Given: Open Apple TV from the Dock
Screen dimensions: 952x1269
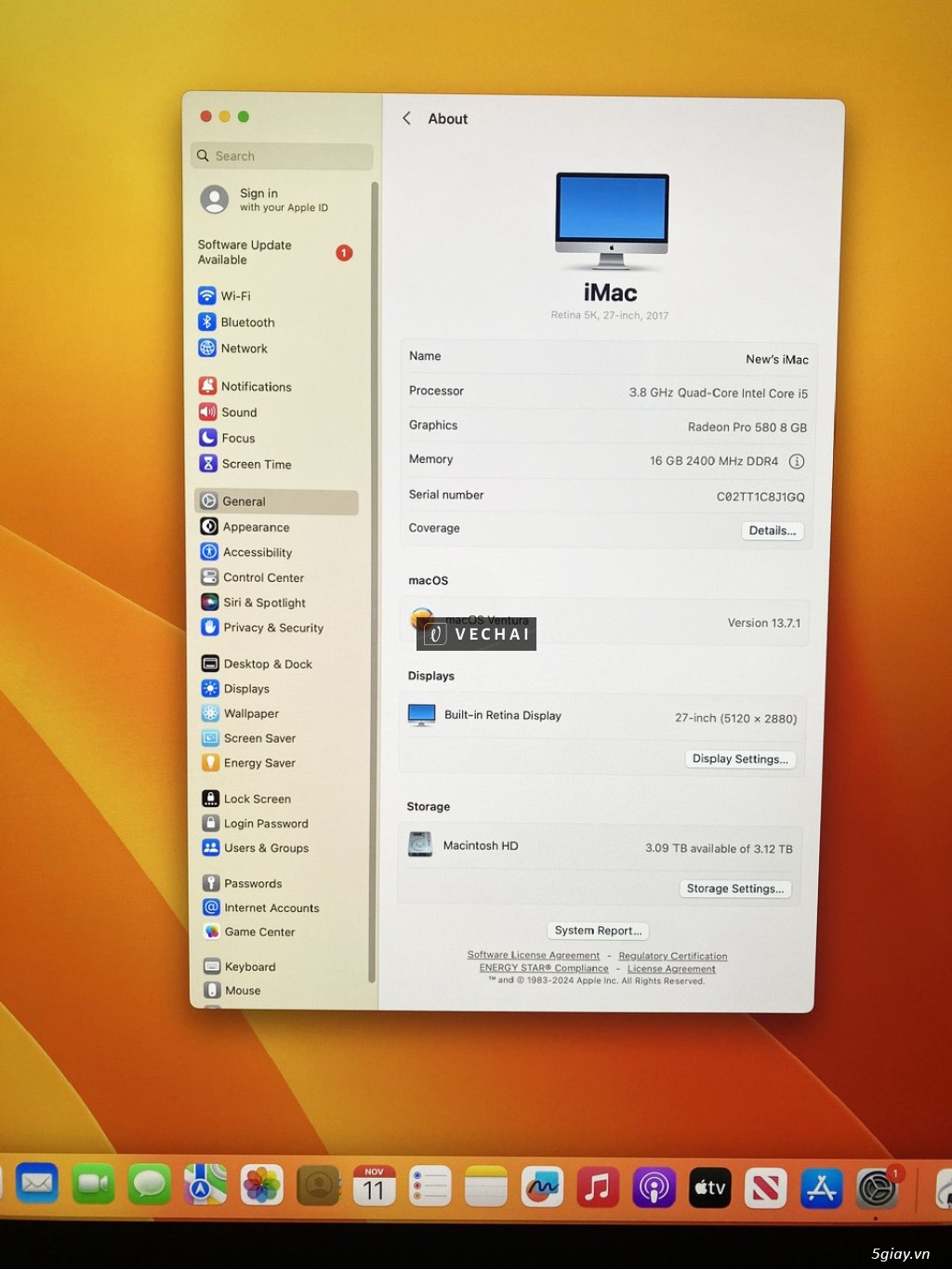Looking at the screenshot, I should 710,1188.
